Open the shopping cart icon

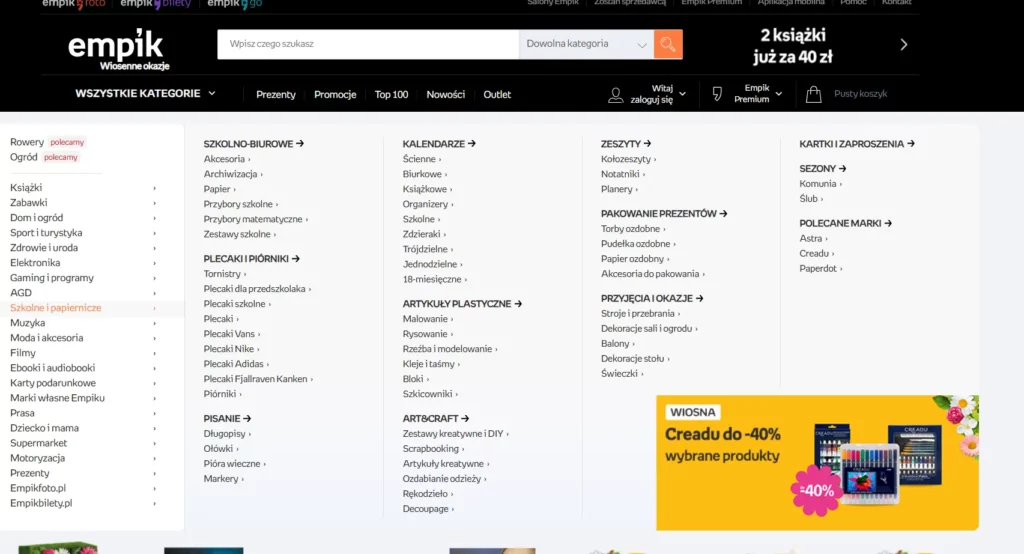(814, 94)
